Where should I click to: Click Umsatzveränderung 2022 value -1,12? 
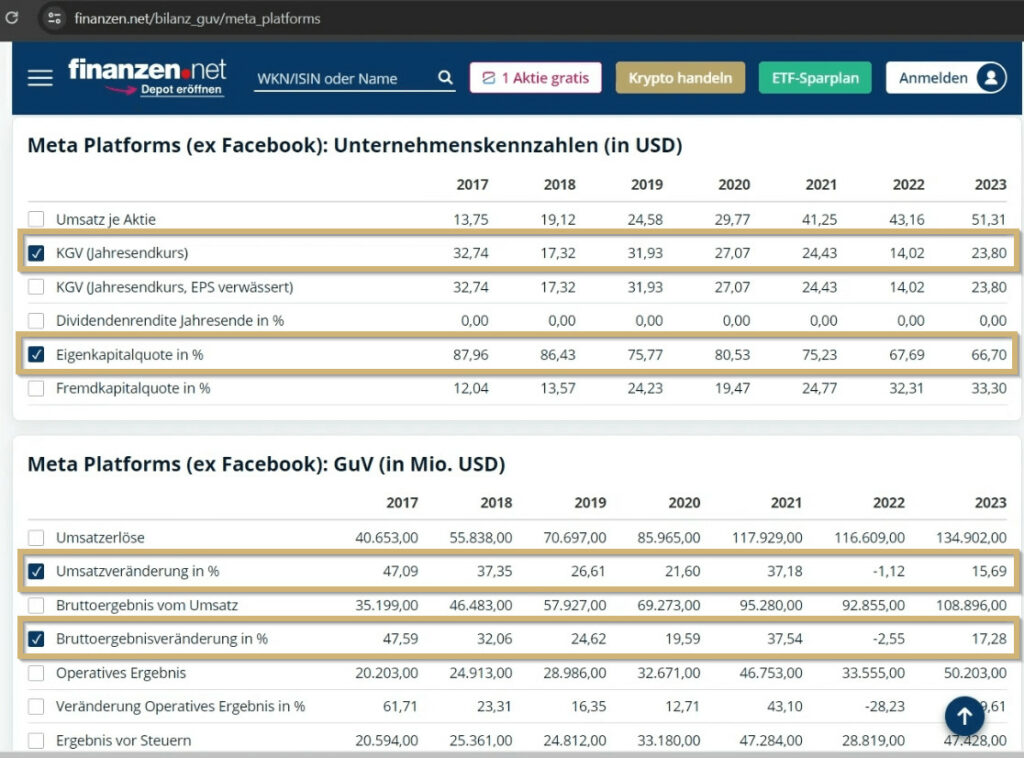[888, 571]
